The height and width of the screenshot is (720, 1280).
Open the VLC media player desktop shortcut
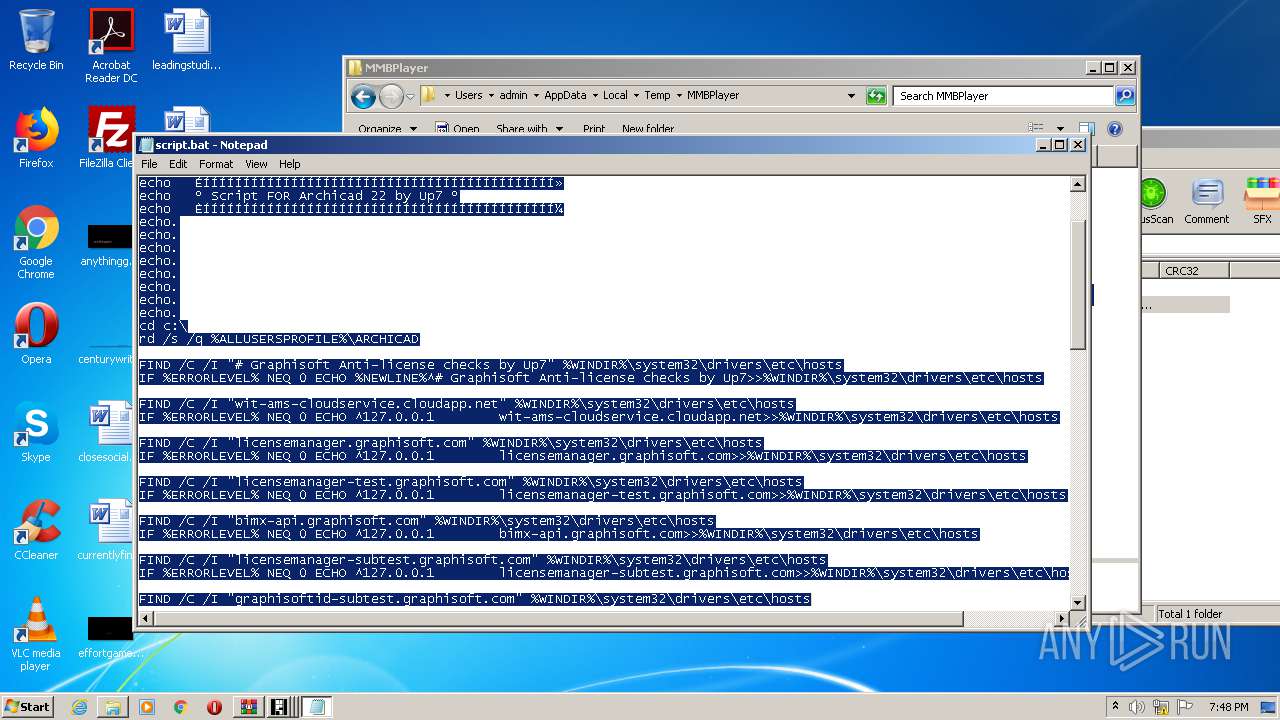36,633
